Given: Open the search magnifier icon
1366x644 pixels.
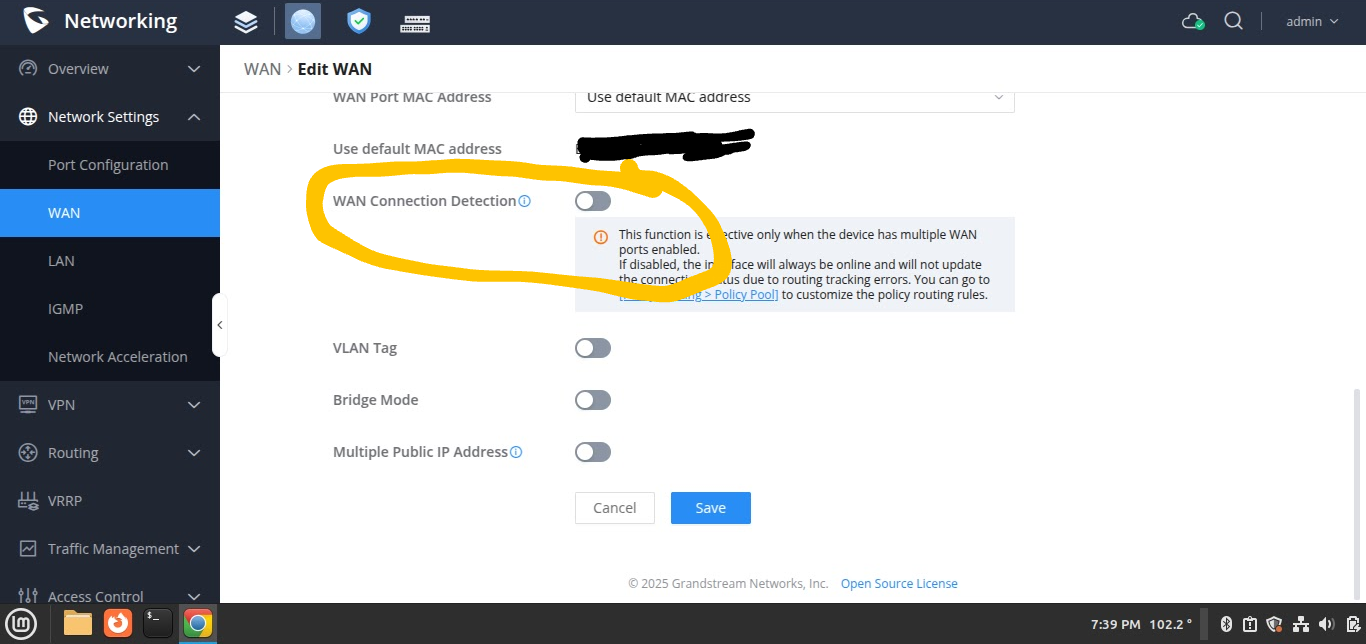Looking at the screenshot, I should (1233, 21).
